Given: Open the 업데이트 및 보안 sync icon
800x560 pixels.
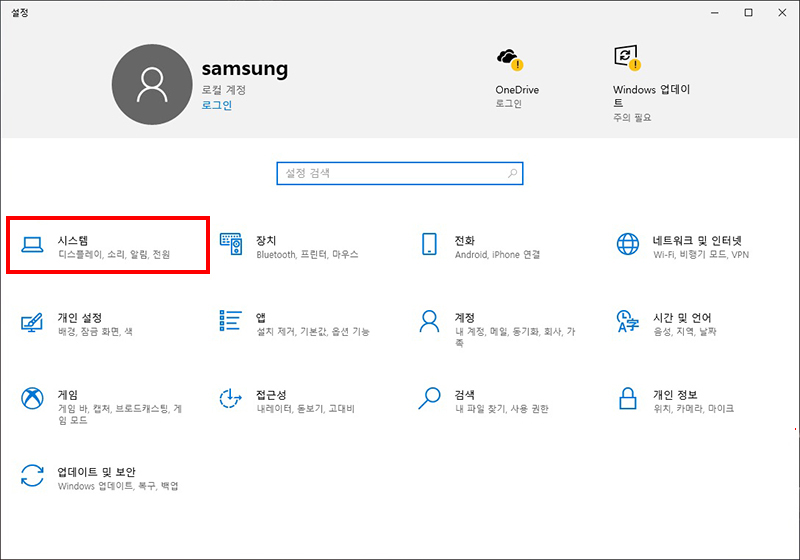Looking at the screenshot, I should (x=32, y=475).
